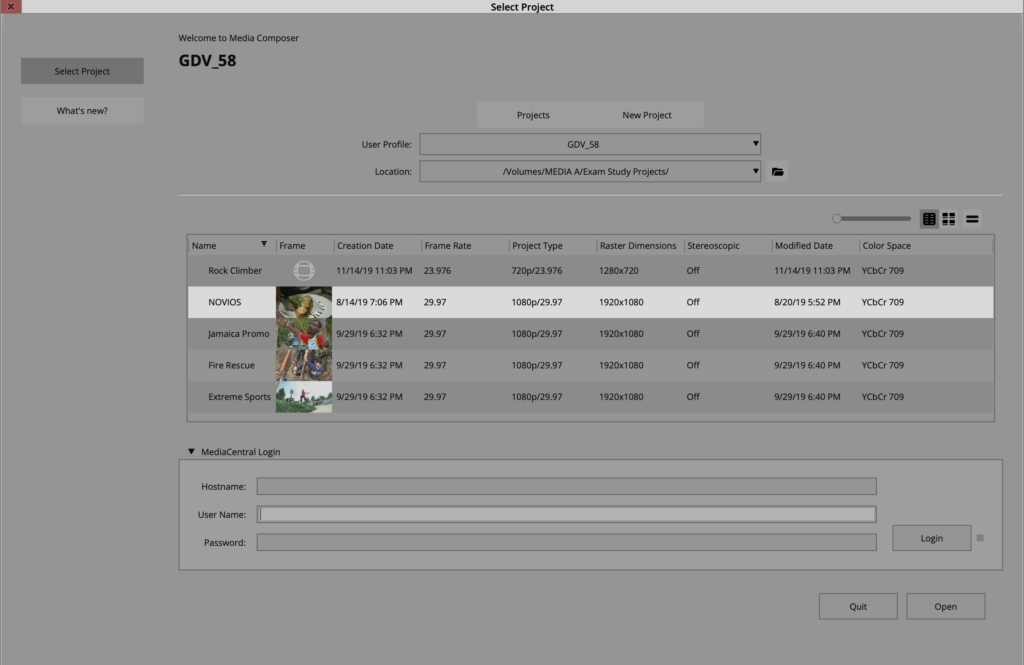Image resolution: width=1024 pixels, height=665 pixels.
Task: Switch to the text list view icon
Action: (971, 218)
